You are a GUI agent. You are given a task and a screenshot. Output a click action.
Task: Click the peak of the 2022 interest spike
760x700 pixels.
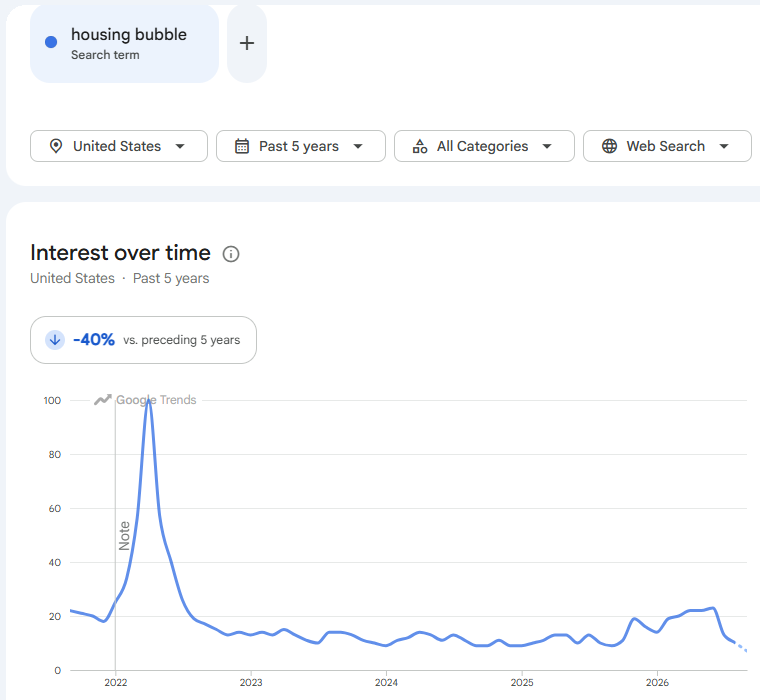click(148, 401)
